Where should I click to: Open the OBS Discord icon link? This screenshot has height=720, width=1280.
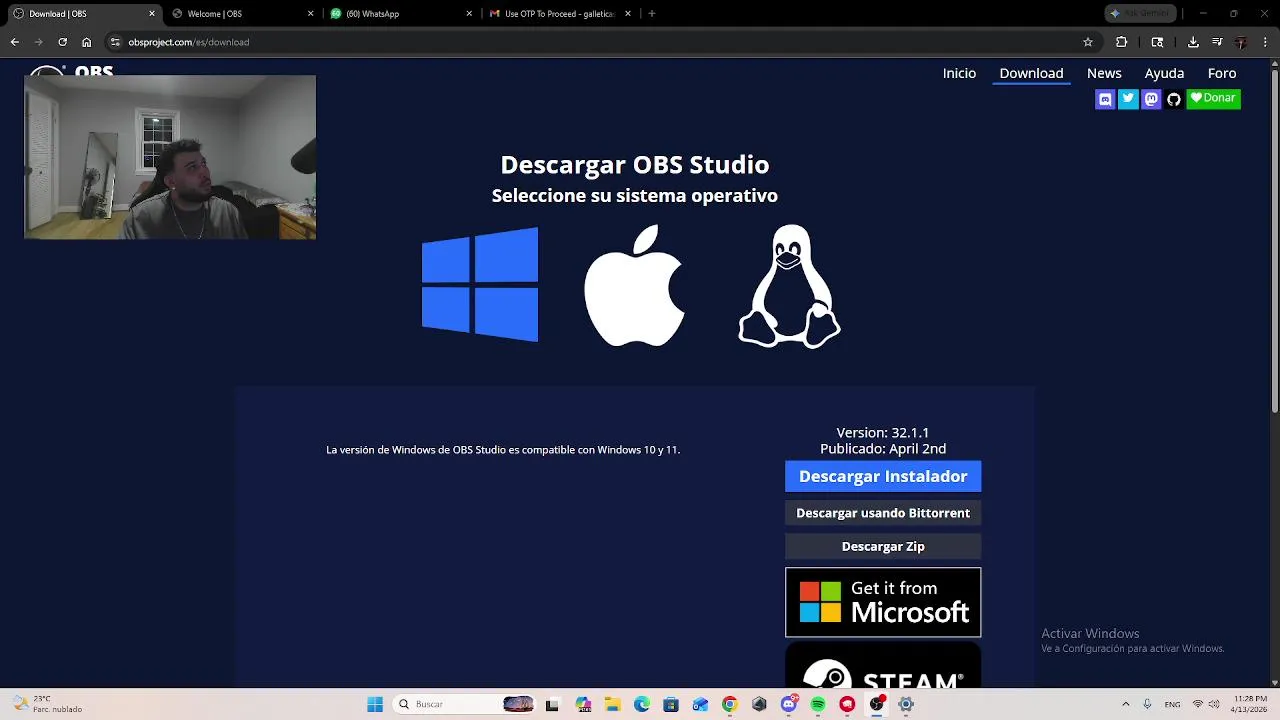pos(1105,98)
